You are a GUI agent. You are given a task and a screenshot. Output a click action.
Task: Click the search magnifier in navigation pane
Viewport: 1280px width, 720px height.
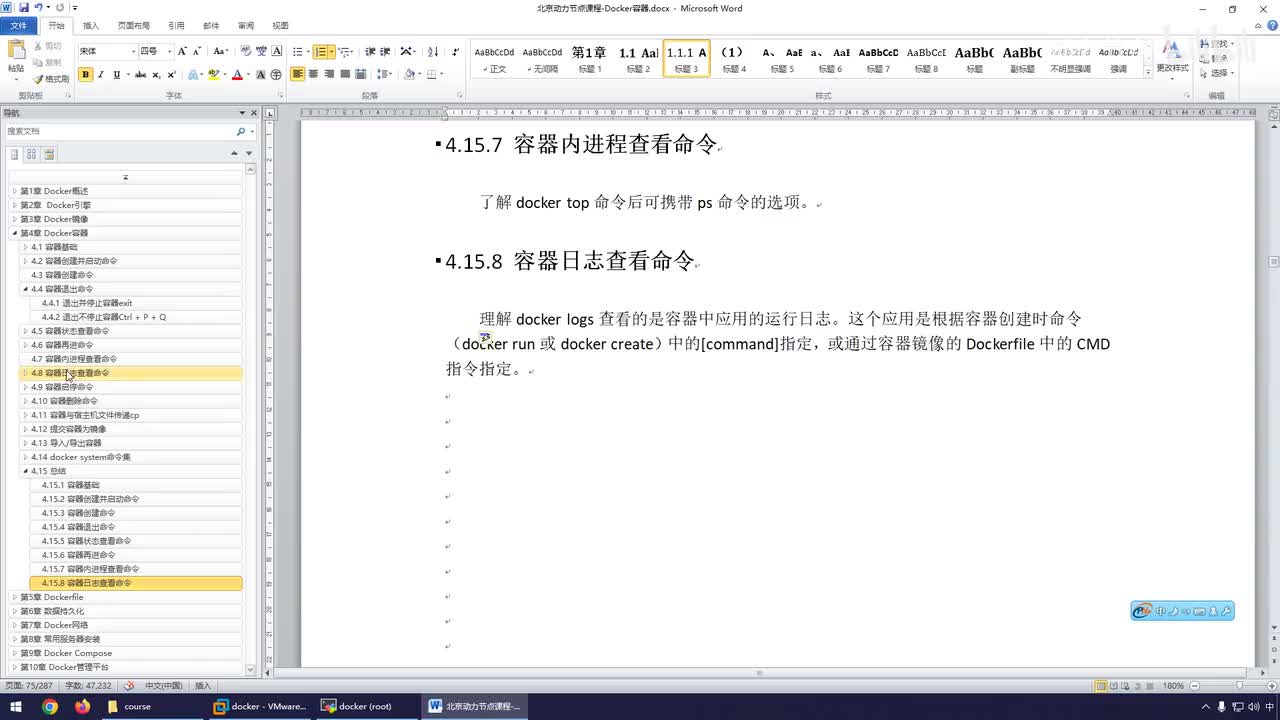(240, 131)
